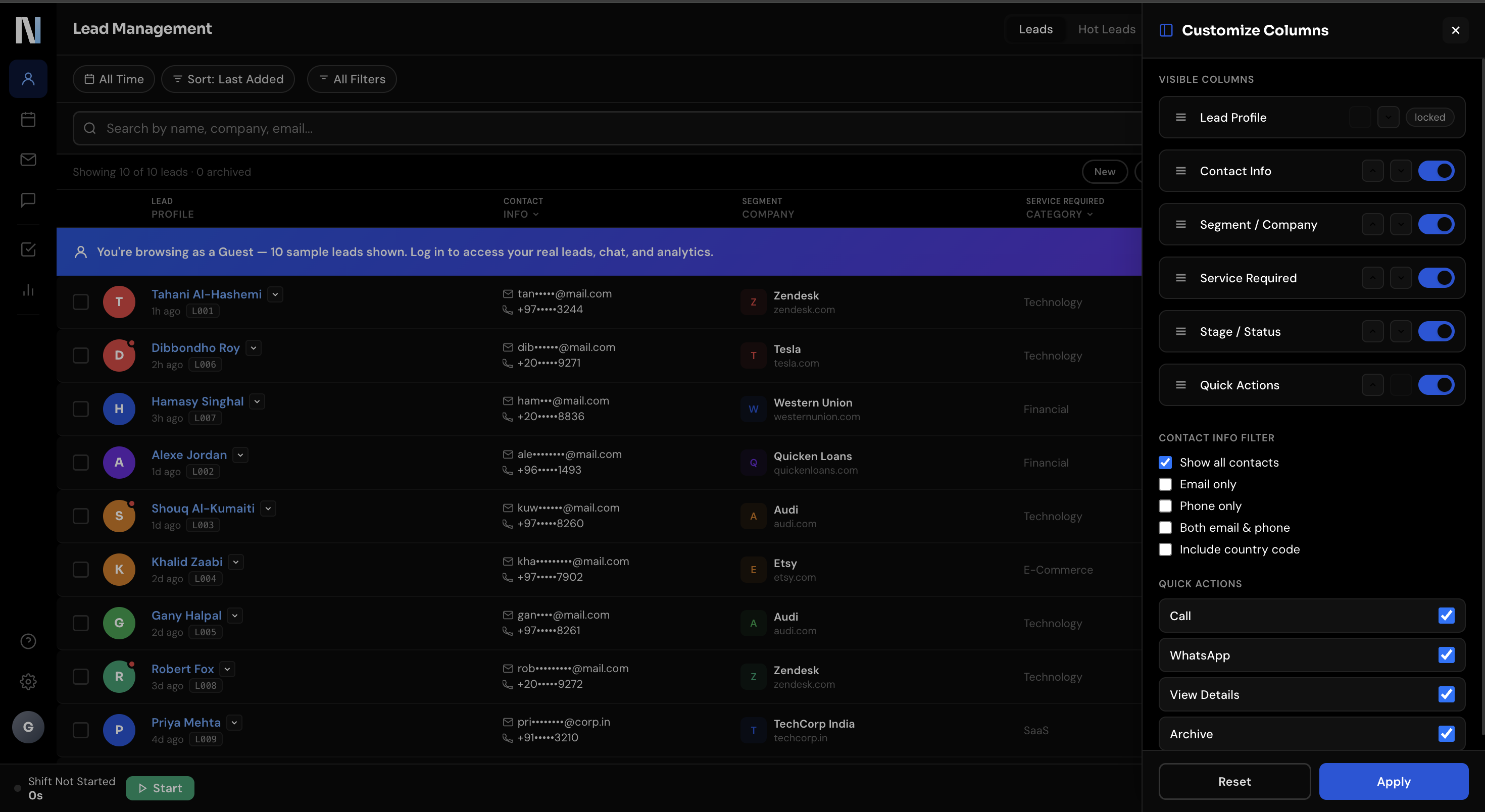The height and width of the screenshot is (812, 1485).
Task: Move Service Required column down
Action: click(x=1401, y=278)
